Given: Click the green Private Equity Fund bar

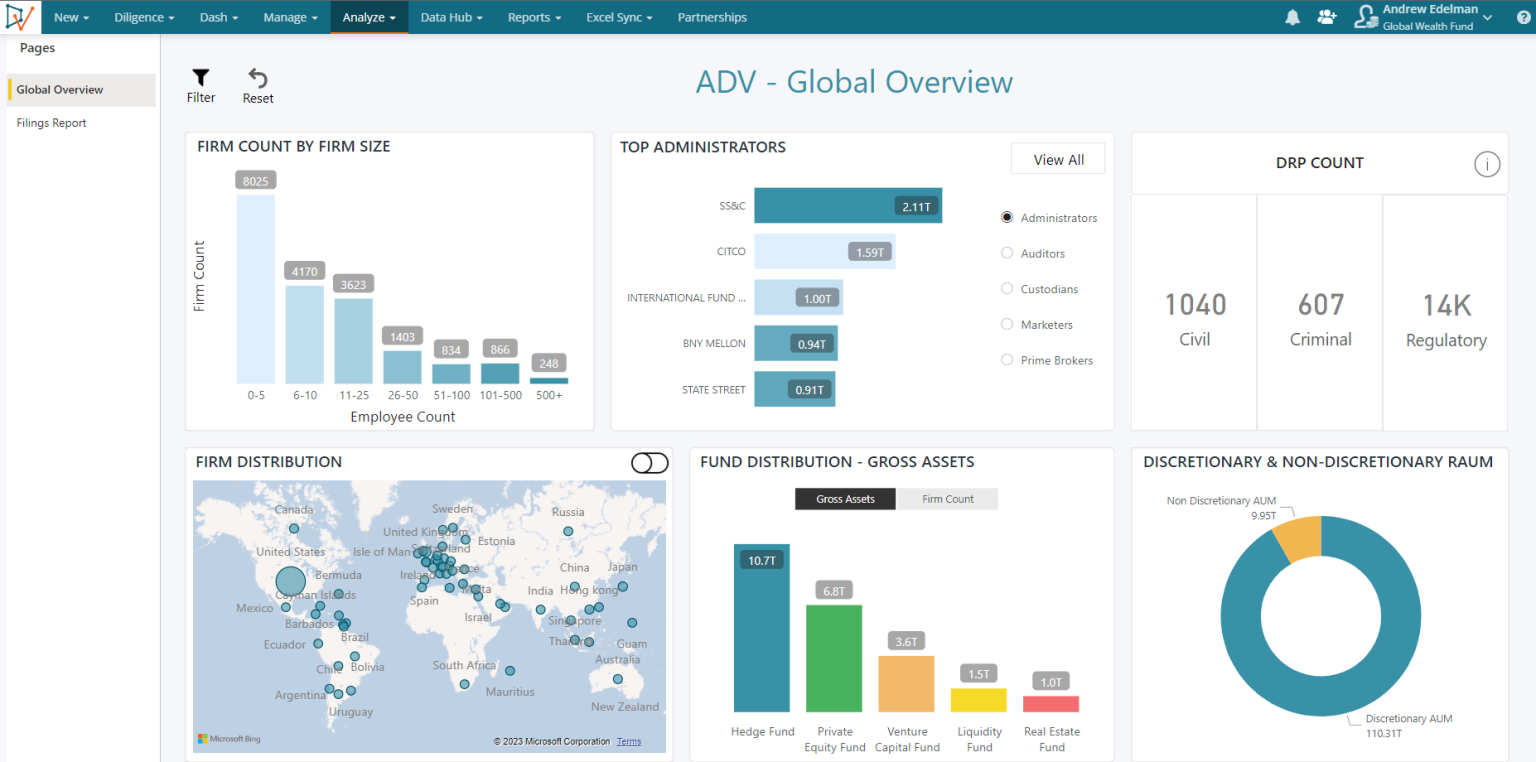Looking at the screenshot, I should [834, 658].
